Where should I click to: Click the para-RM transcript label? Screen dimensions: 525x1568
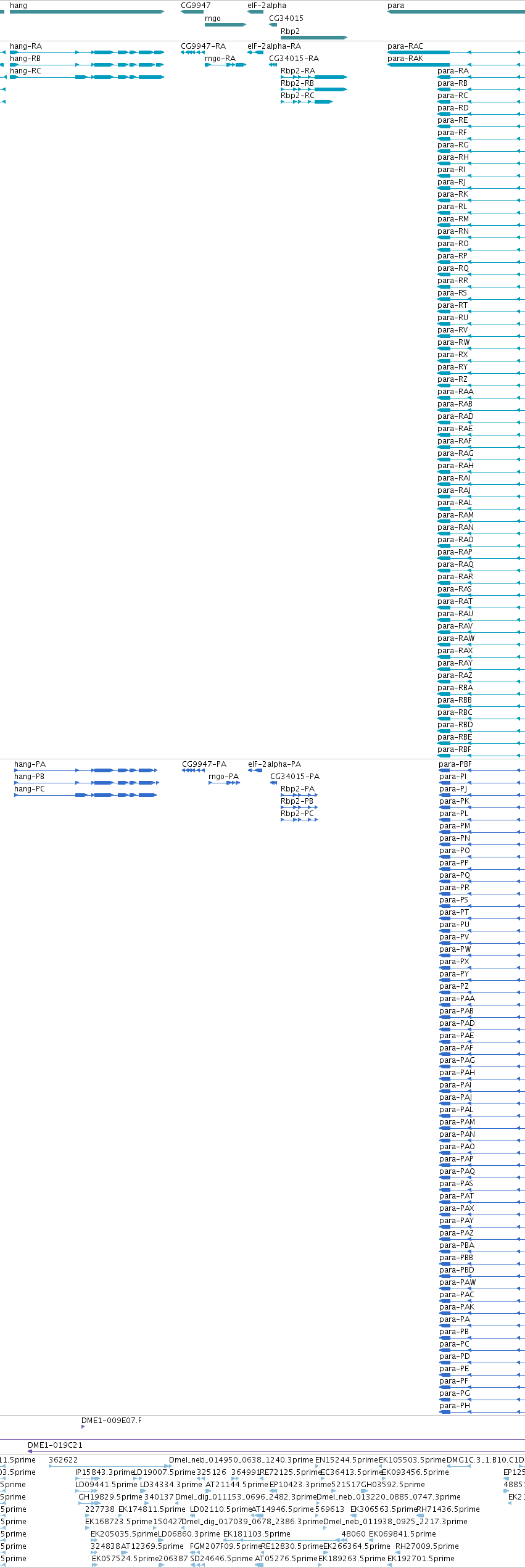(453, 219)
